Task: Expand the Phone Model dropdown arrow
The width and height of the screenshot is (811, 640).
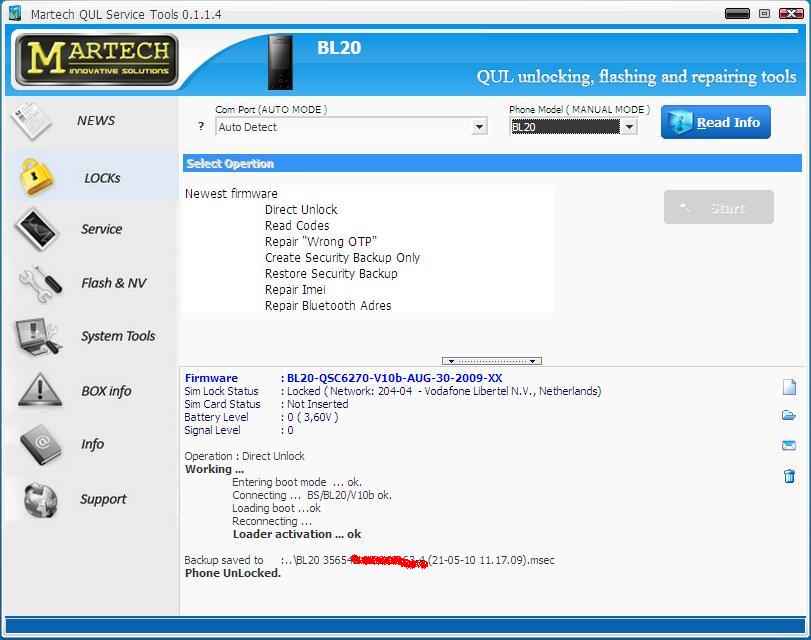Action: [629, 127]
